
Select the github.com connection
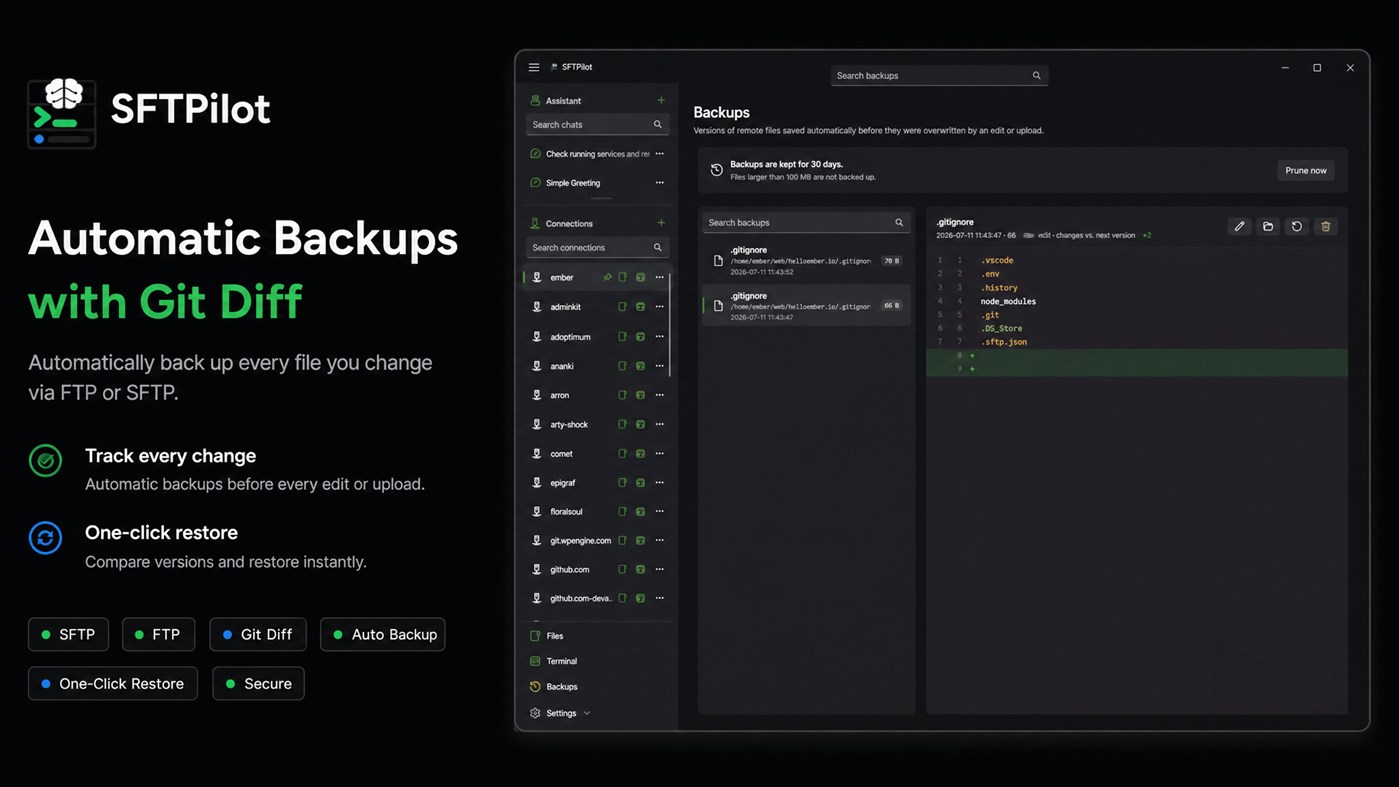click(x=597, y=569)
